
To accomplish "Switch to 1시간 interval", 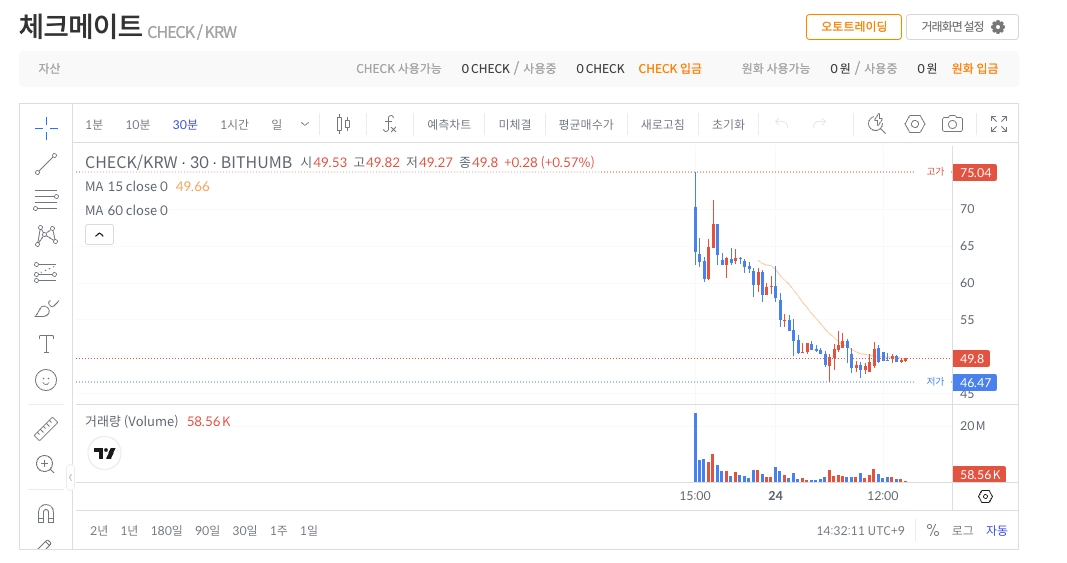I will point(234,125).
